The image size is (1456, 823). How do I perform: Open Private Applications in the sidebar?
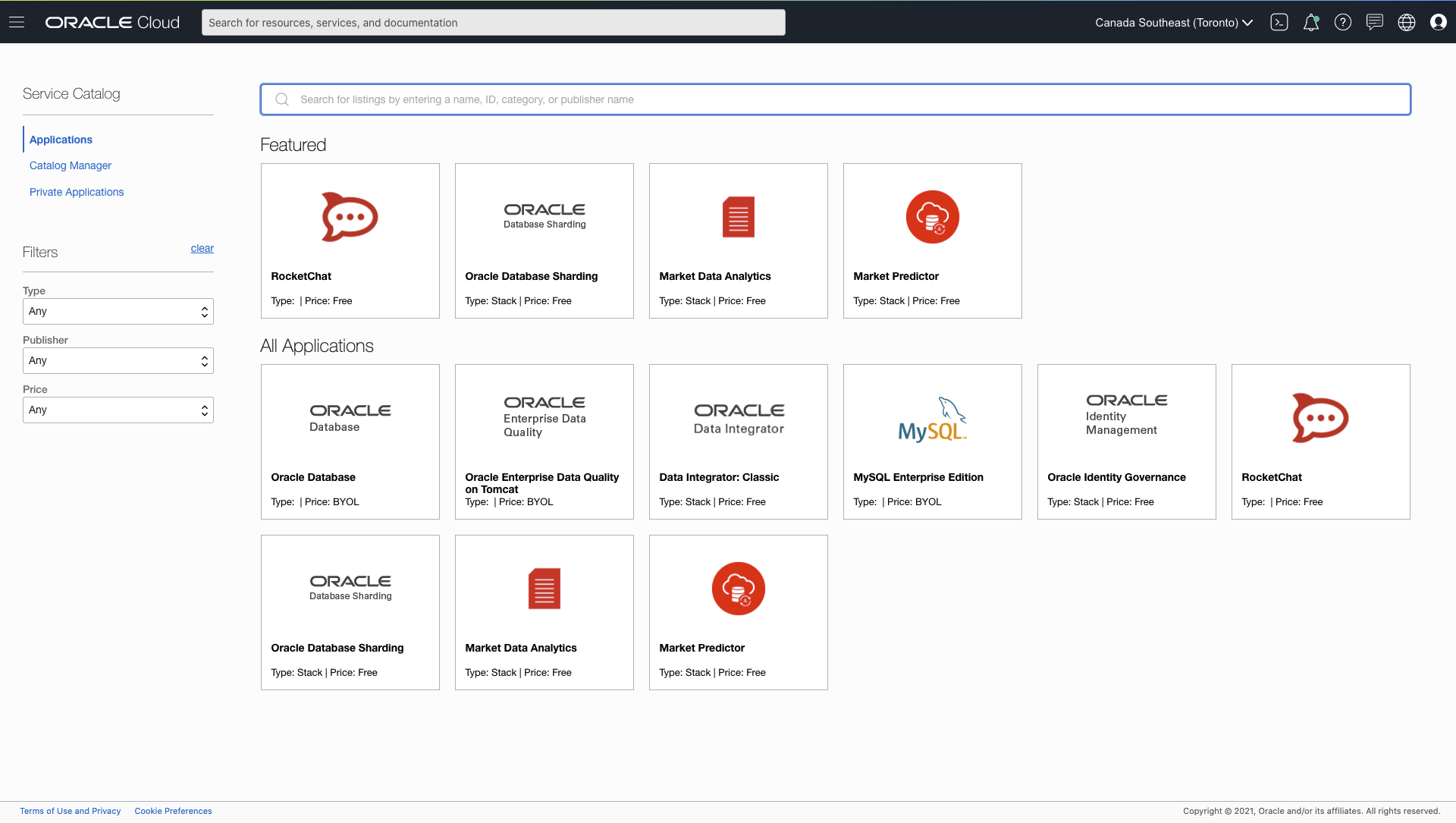tap(76, 192)
